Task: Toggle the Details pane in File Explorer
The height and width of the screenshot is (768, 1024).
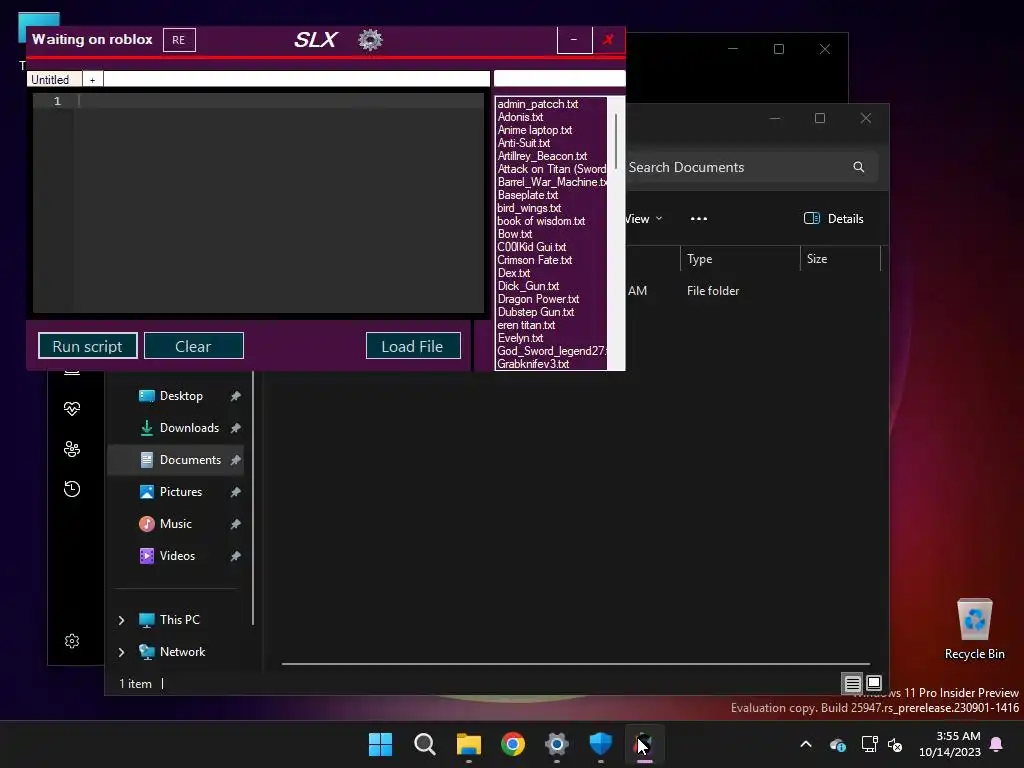Action: pyautogui.click(x=834, y=219)
